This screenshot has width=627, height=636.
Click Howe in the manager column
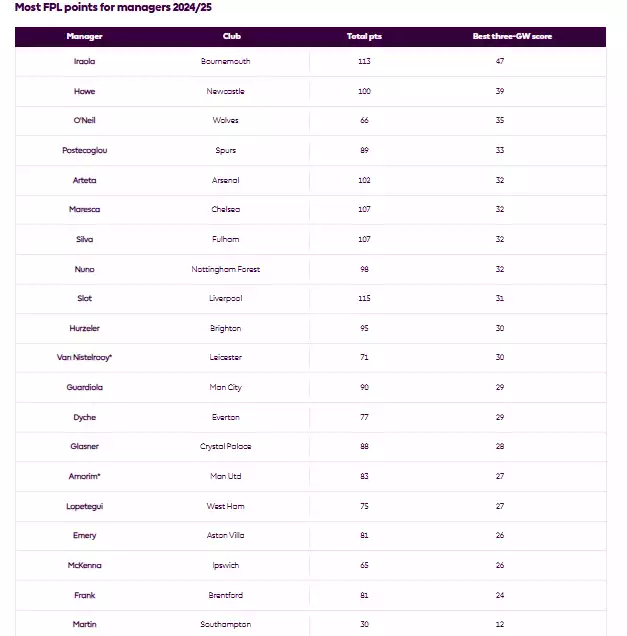(x=85, y=91)
